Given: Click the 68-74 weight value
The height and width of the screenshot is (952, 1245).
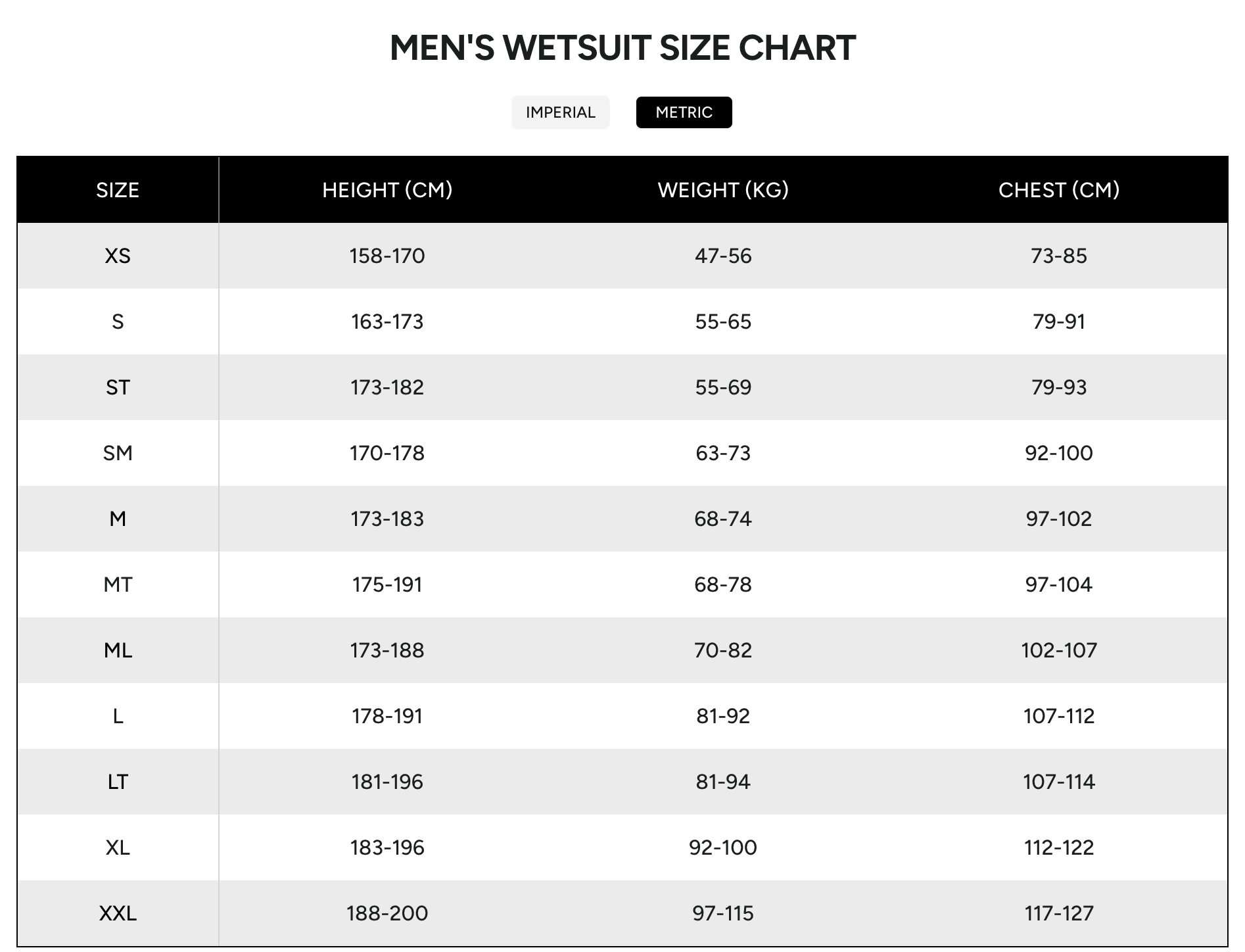Looking at the screenshot, I should click(x=723, y=519).
